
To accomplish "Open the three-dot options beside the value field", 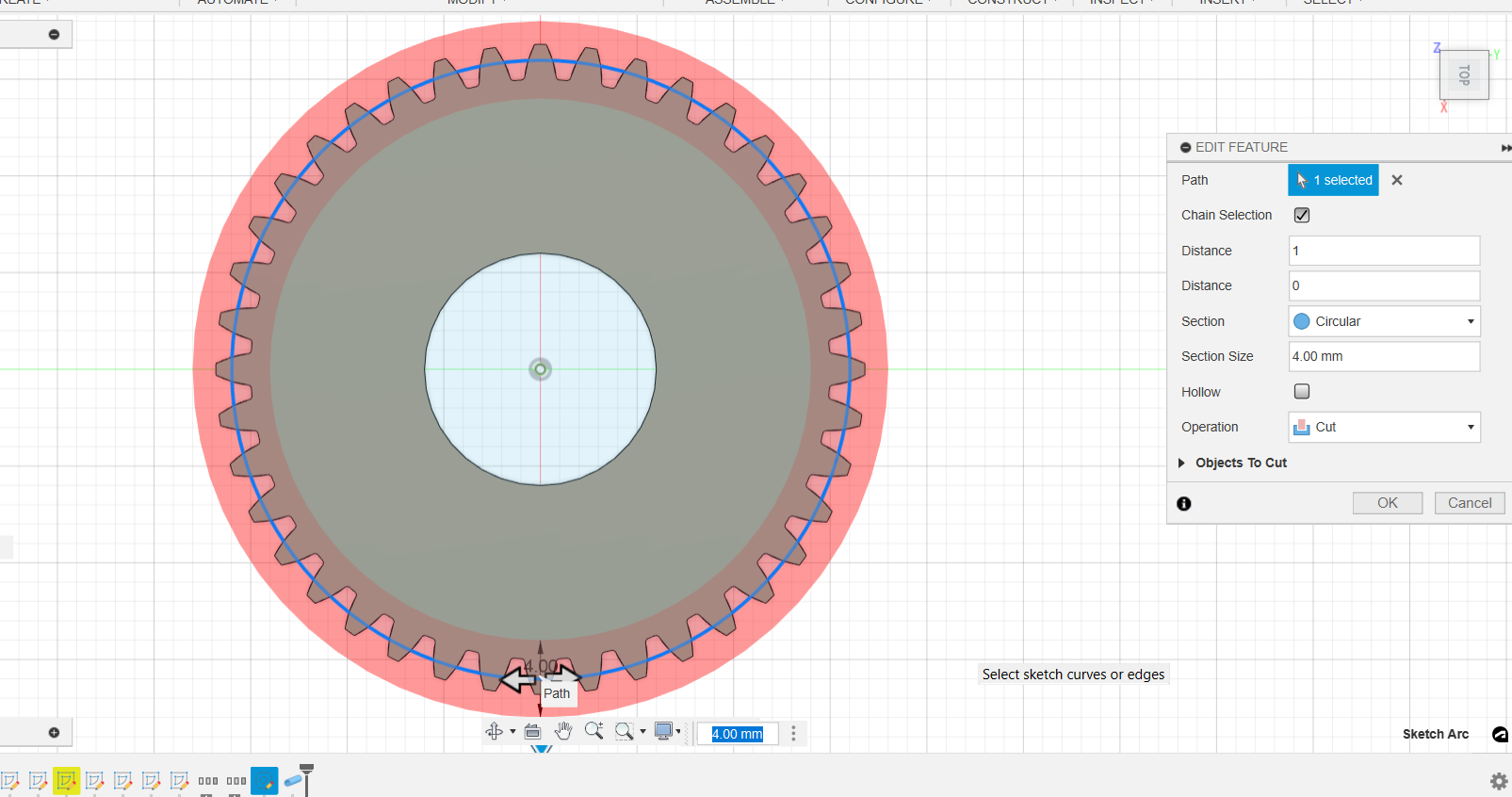I will [x=793, y=733].
